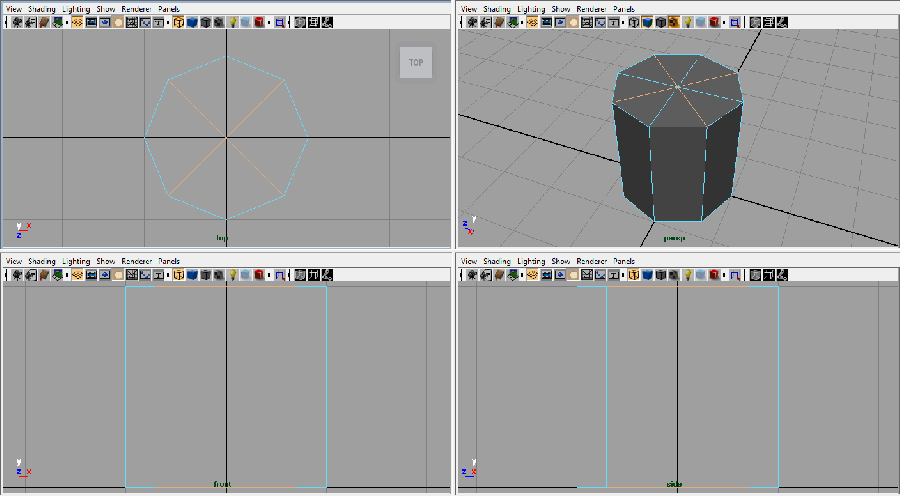Viewport: 900px width, 496px height.
Task: Toggle Isolate Select icon in top viewport
Action: click(280, 22)
